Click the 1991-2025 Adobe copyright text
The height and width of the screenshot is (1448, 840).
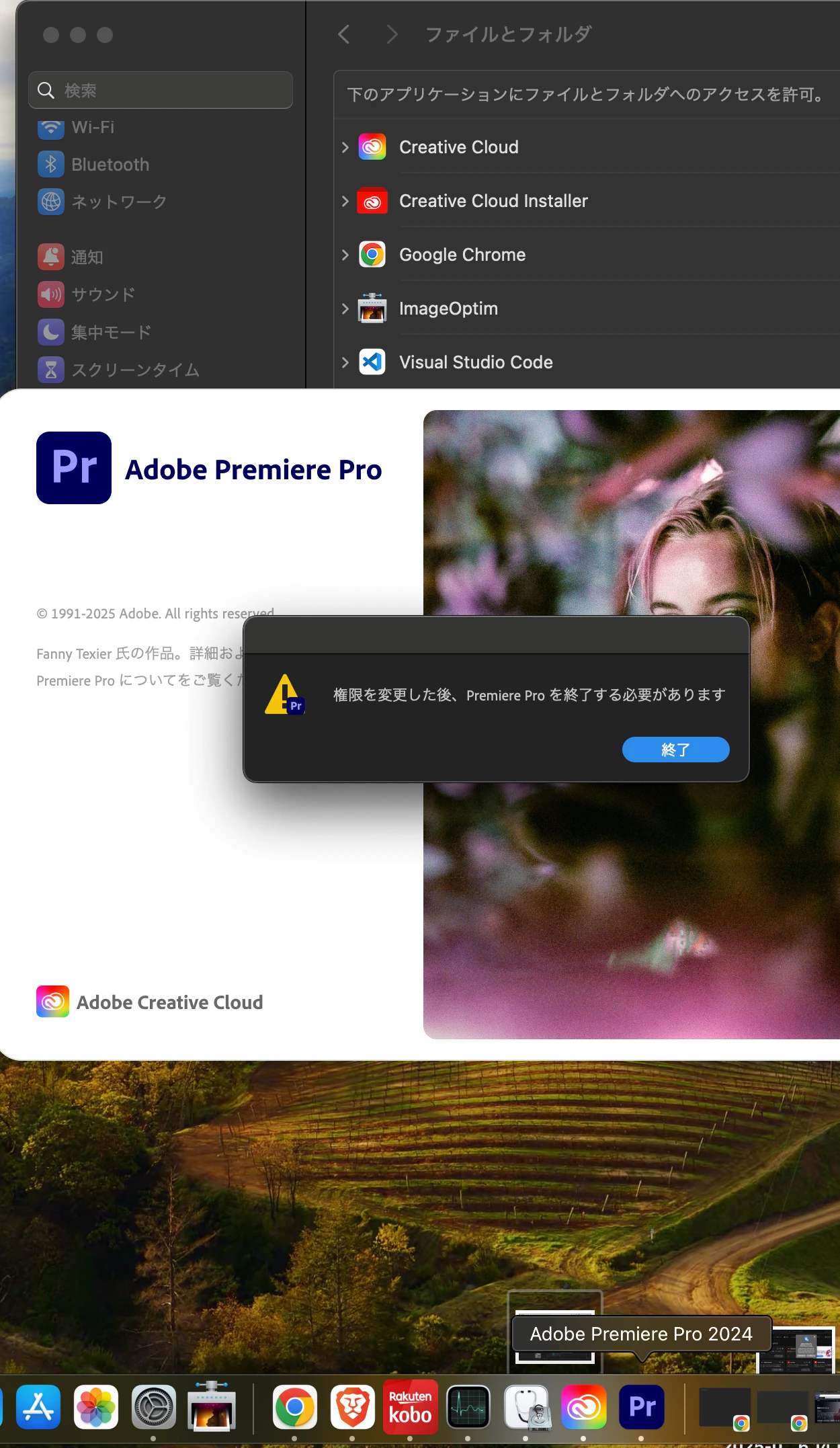155,613
